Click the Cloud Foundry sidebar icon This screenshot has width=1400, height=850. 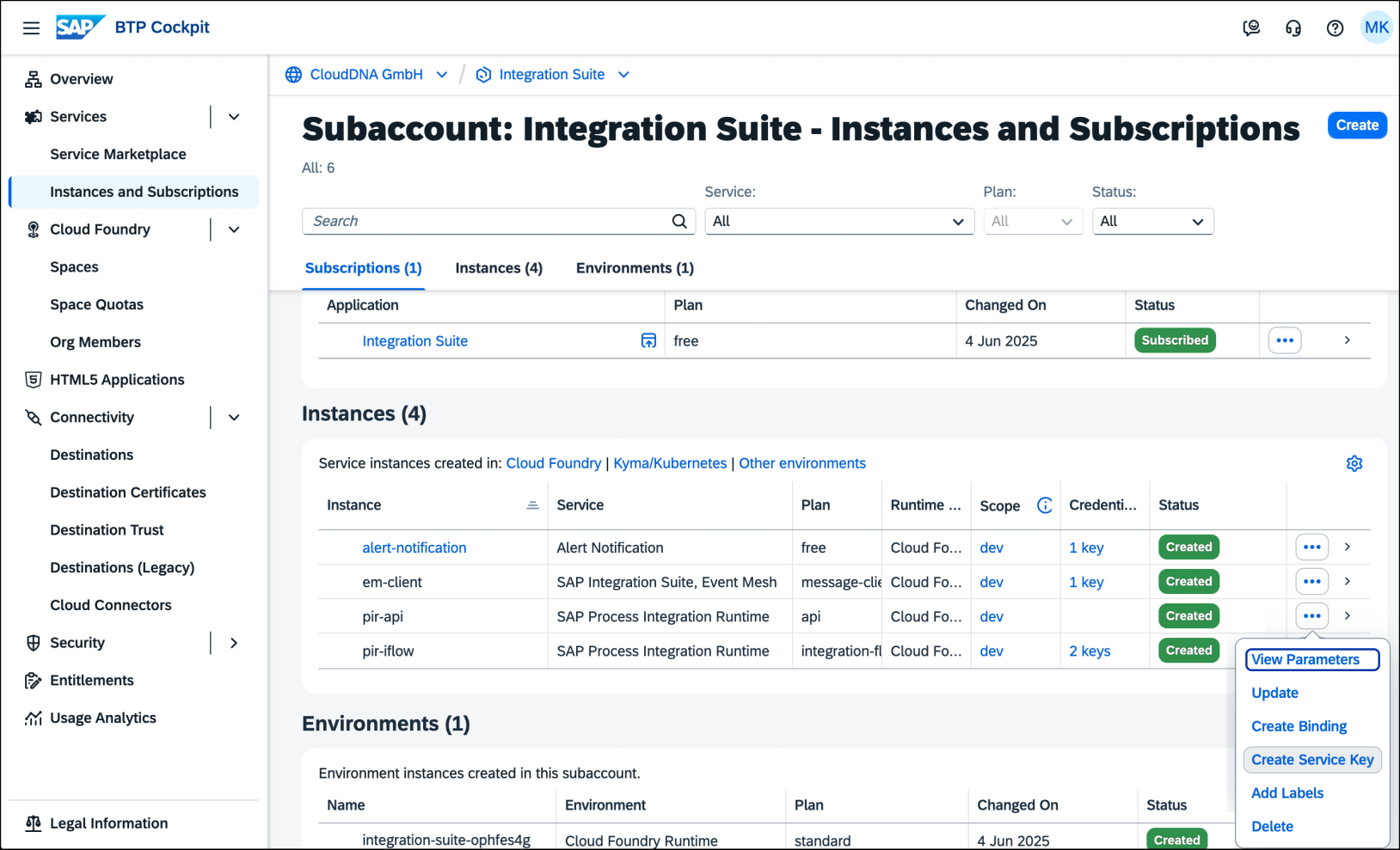tap(33, 229)
